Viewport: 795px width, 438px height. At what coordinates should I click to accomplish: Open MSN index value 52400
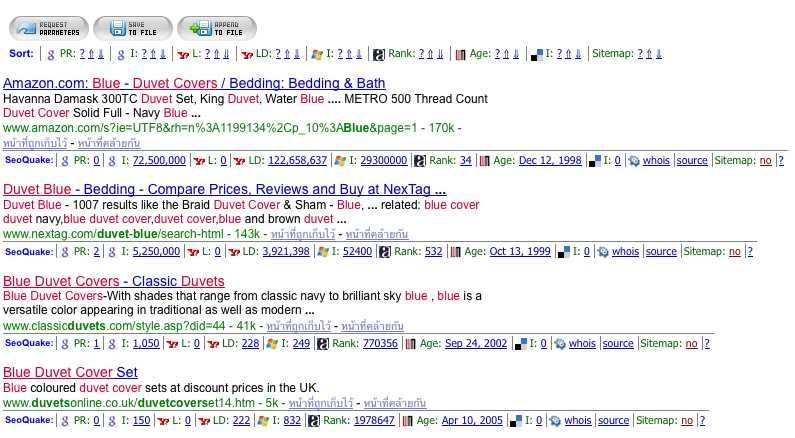pos(357,252)
